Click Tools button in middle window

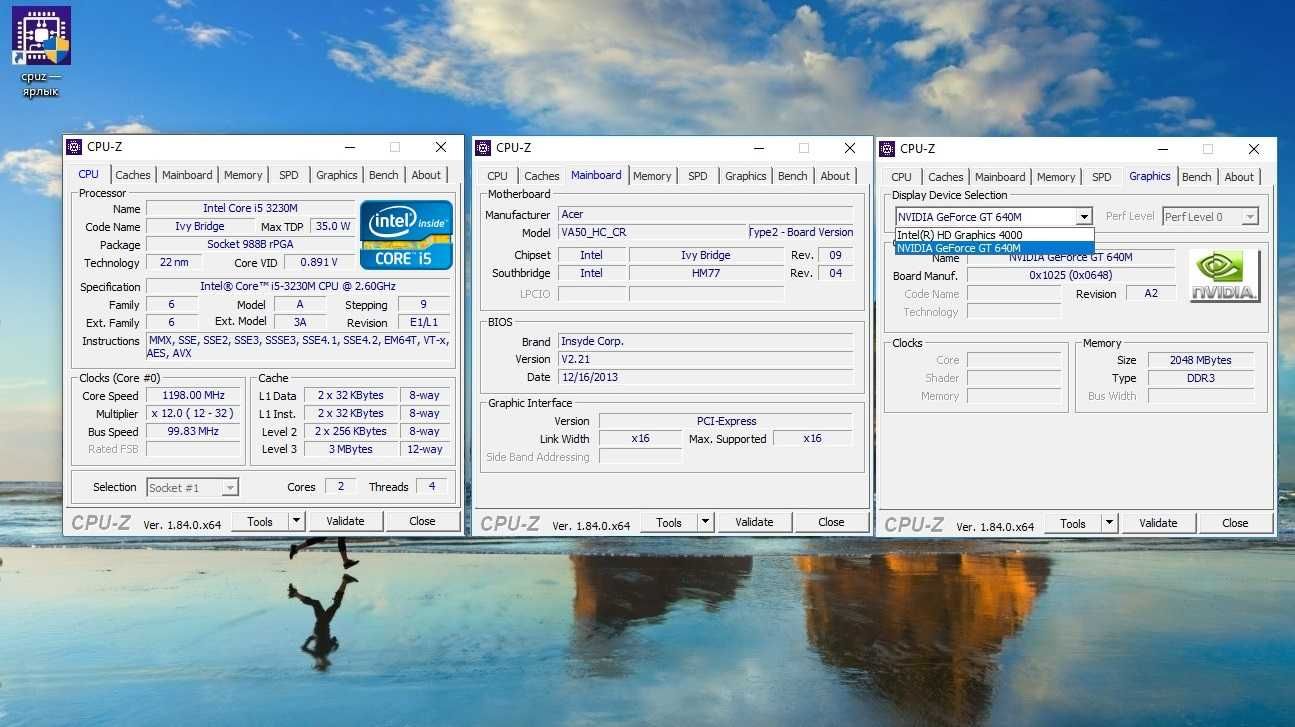669,522
